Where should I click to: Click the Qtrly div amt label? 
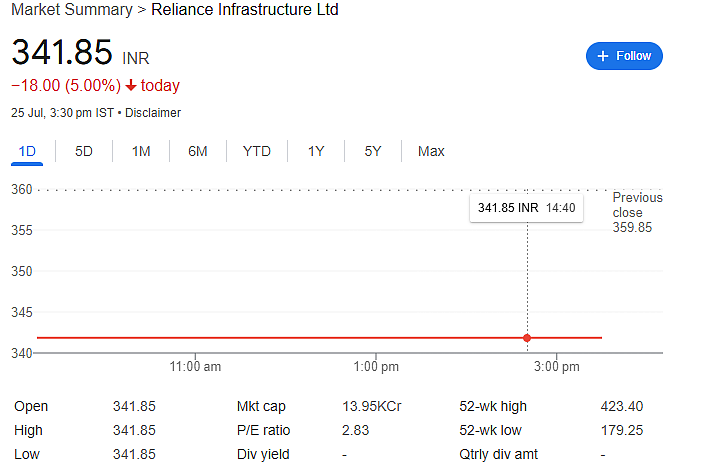[x=499, y=455]
